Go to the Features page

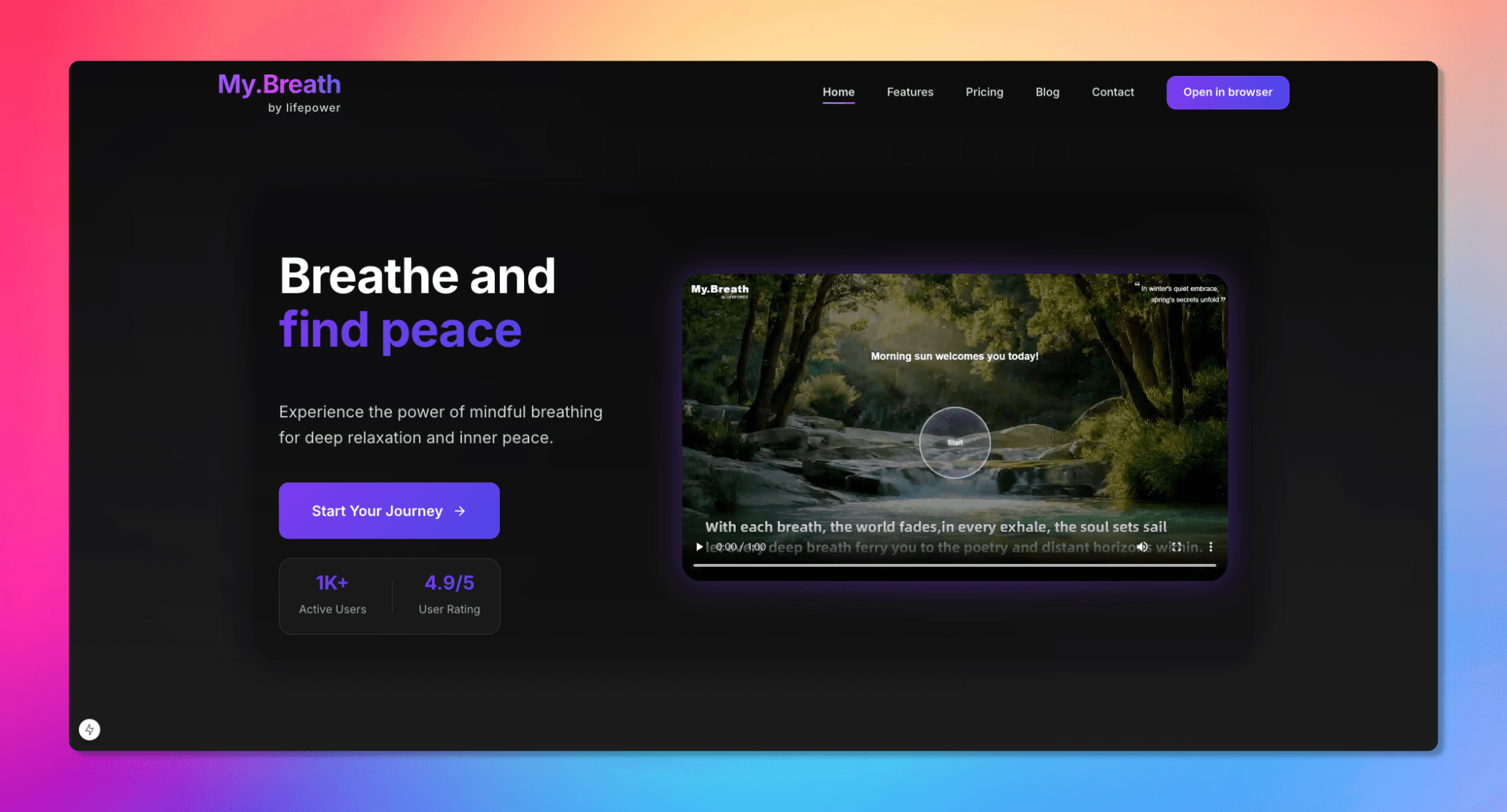click(910, 92)
